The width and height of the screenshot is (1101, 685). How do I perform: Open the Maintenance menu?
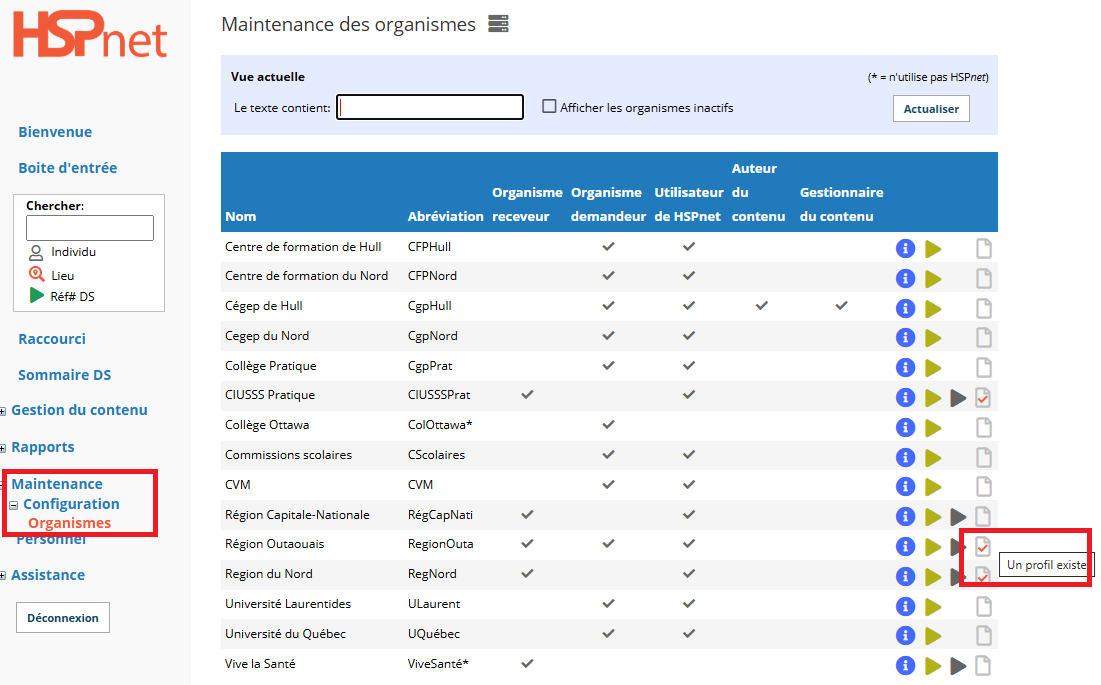click(57, 484)
